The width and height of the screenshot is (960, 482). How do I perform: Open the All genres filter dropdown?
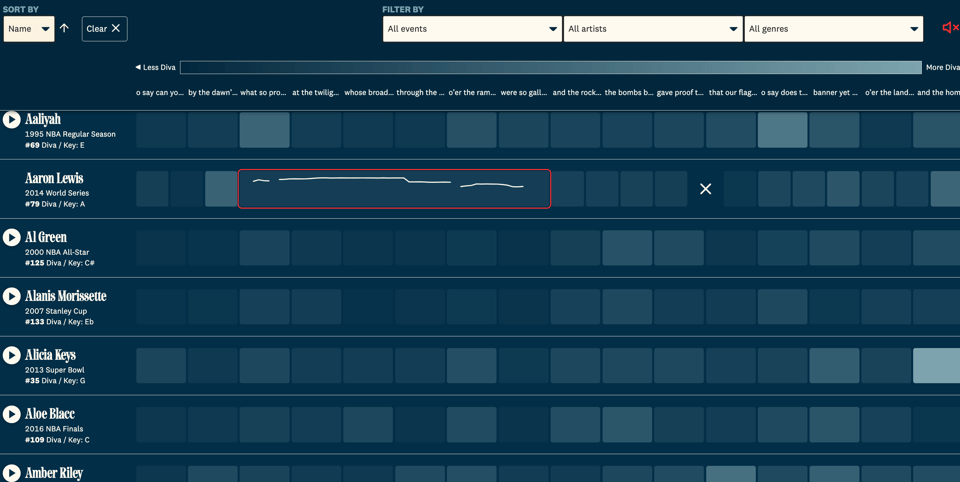[x=833, y=29]
